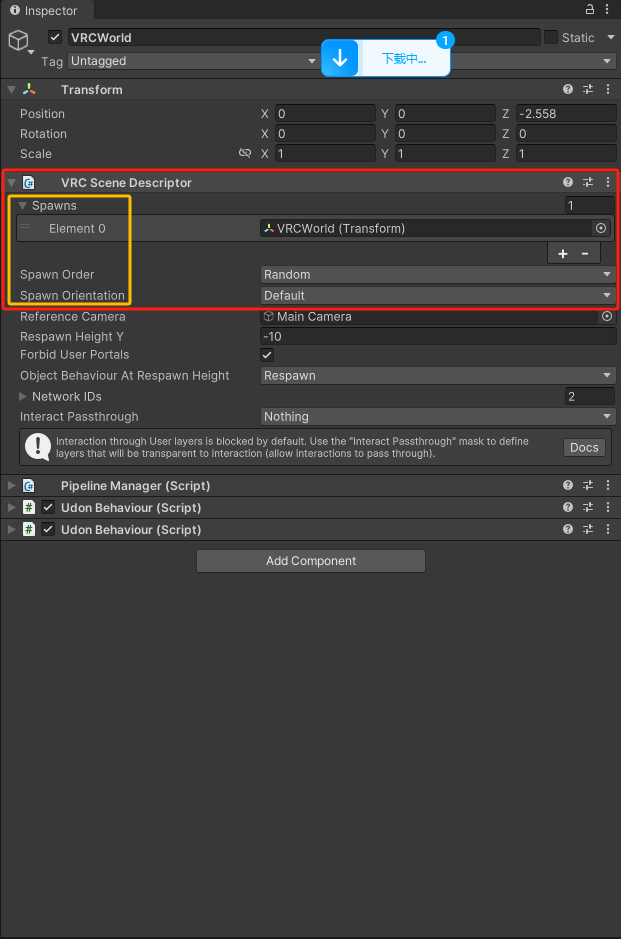Open Transform component context menu
Screen dimensions: 621x939
pyautogui.click(x=608, y=89)
